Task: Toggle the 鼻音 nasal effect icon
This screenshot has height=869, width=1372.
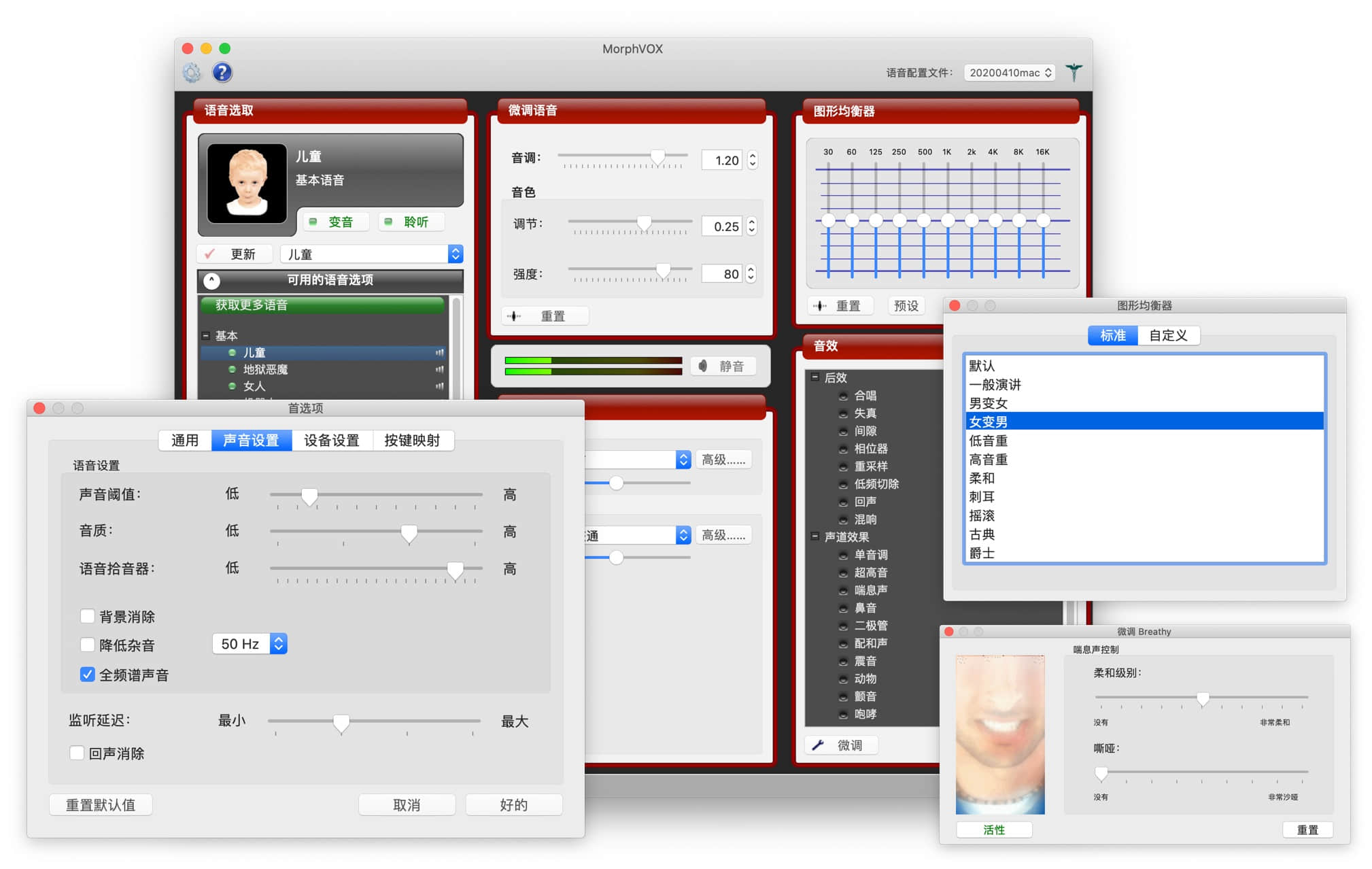Action: (843, 608)
